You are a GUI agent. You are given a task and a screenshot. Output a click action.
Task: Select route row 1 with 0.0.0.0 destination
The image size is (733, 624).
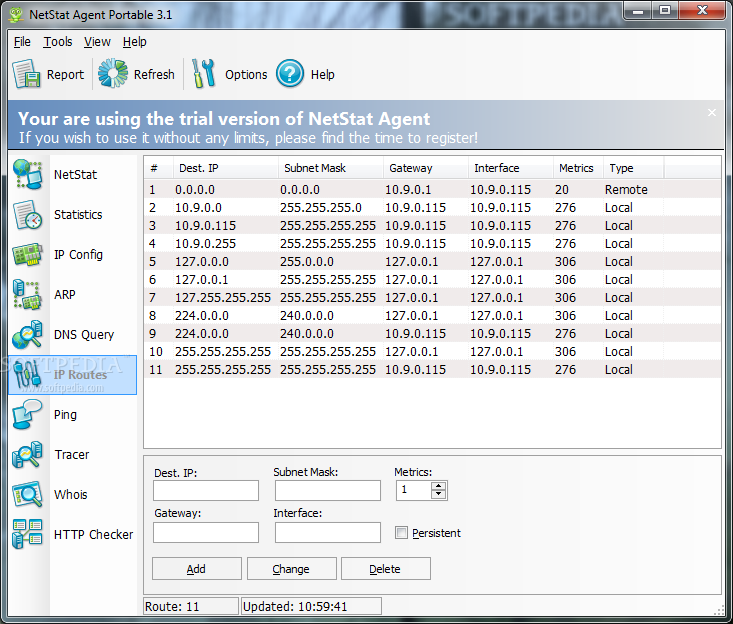pyautogui.click(x=432, y=189)
